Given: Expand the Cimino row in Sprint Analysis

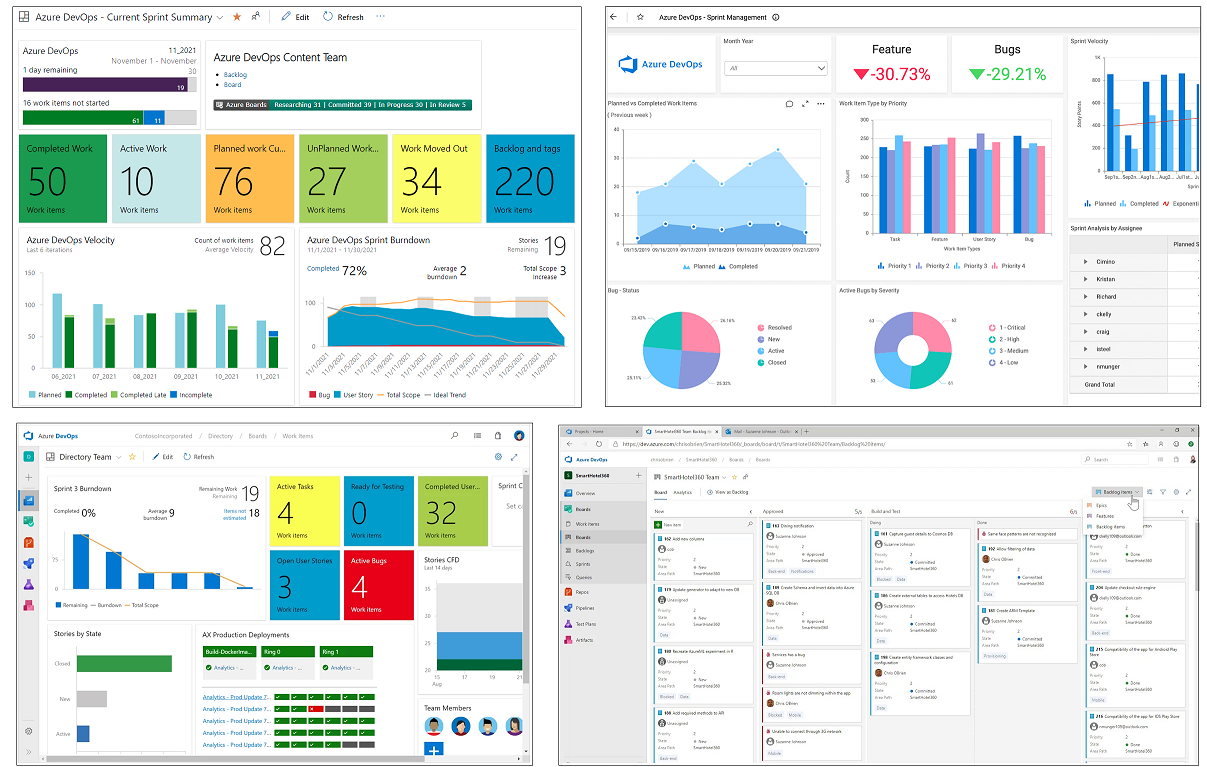Looking at the screenshot, I should (x=1085, y=262).
